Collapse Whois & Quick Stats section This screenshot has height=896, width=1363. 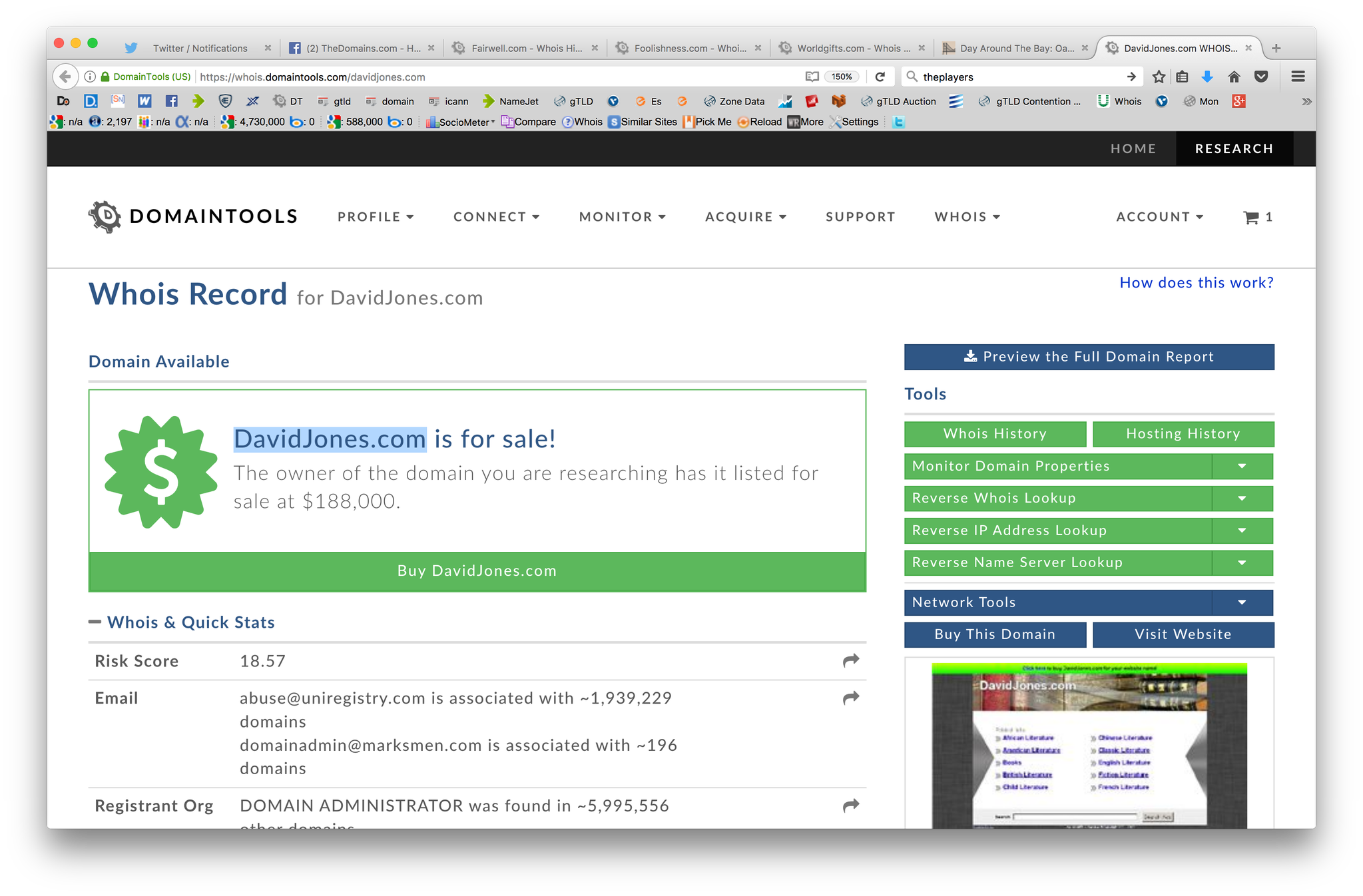95,622
